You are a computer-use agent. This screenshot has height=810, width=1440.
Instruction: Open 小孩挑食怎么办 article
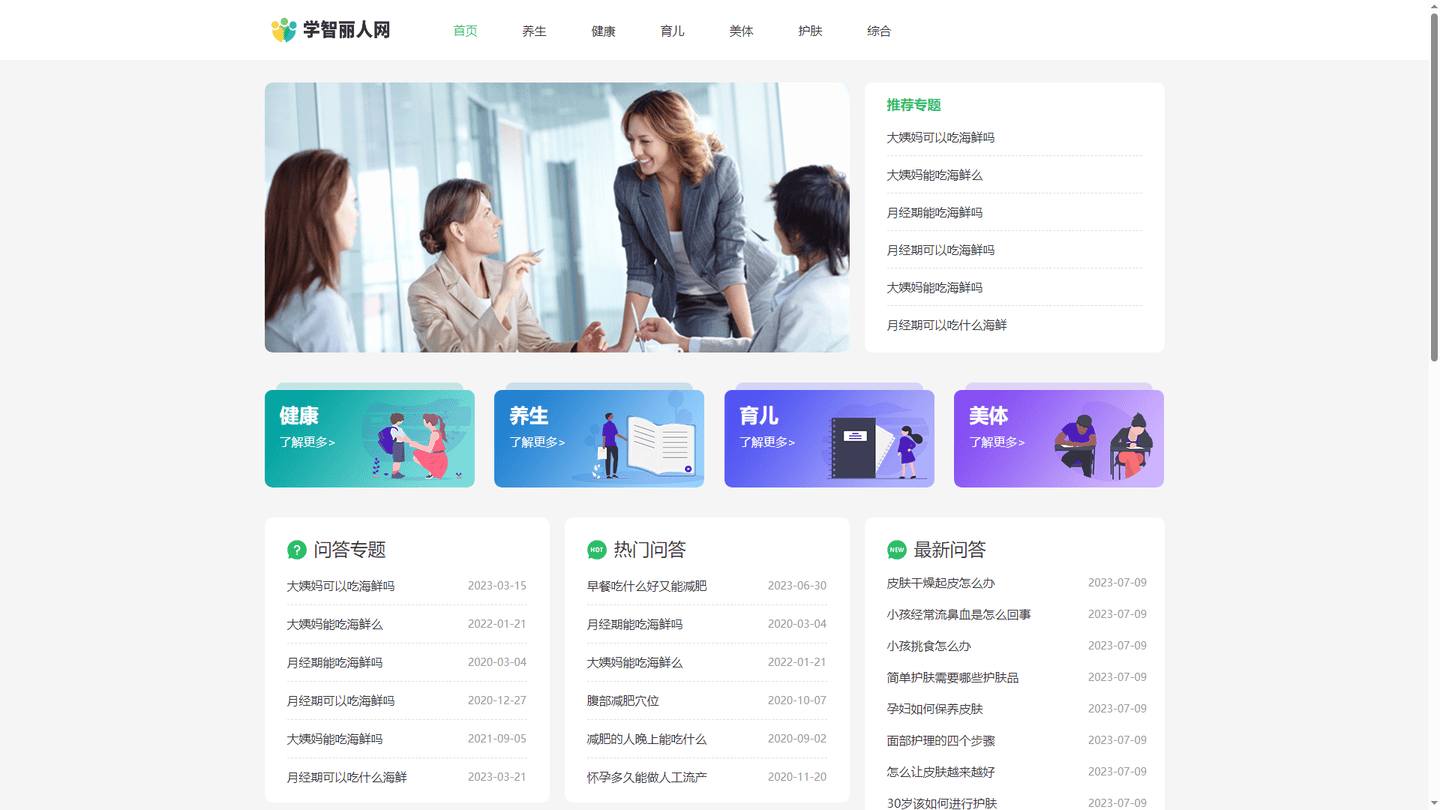928,646
